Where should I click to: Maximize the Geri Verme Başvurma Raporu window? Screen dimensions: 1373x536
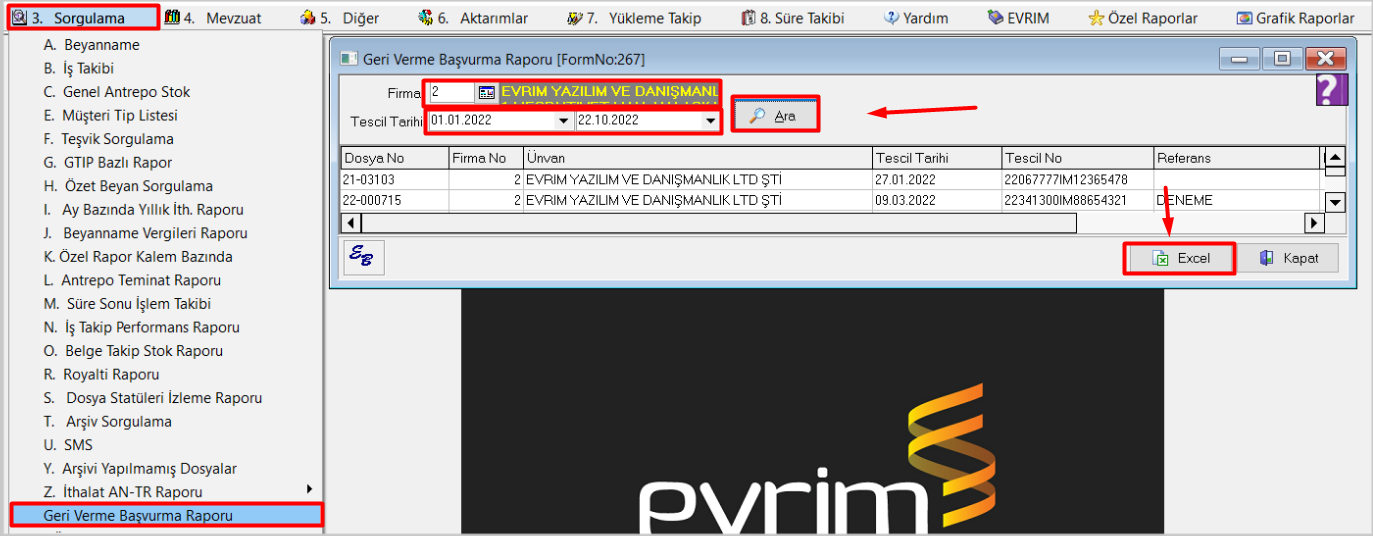point(1282,60)
